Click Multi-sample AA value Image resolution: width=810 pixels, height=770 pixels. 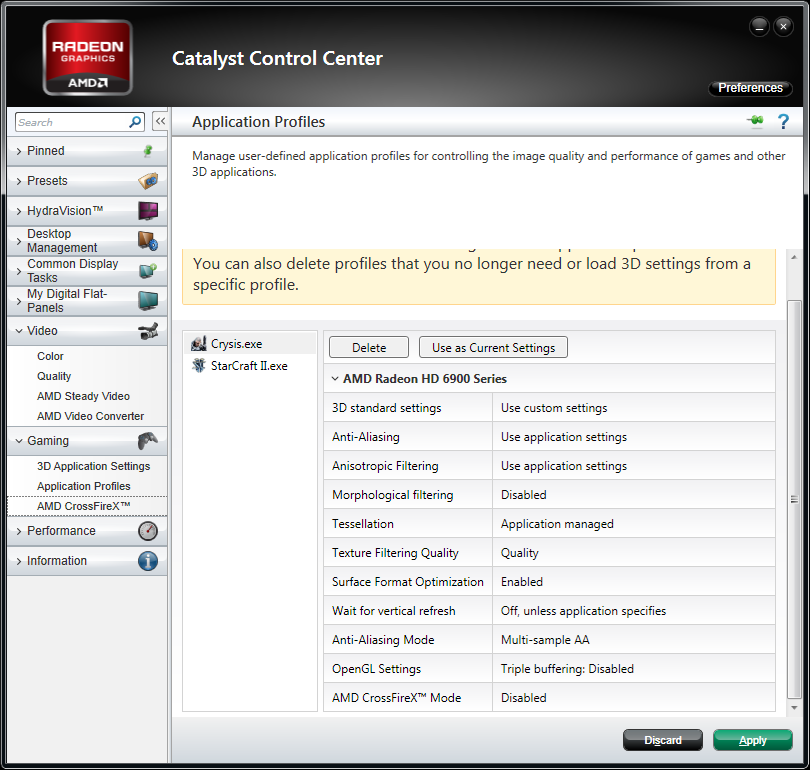545,640
